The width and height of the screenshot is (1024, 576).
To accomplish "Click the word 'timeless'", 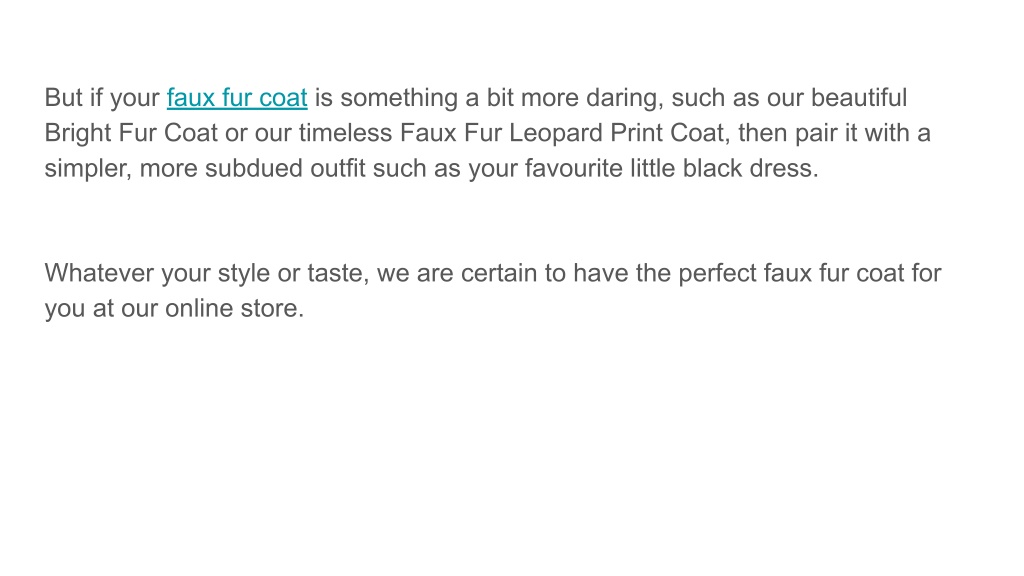I will coord(345,133).
